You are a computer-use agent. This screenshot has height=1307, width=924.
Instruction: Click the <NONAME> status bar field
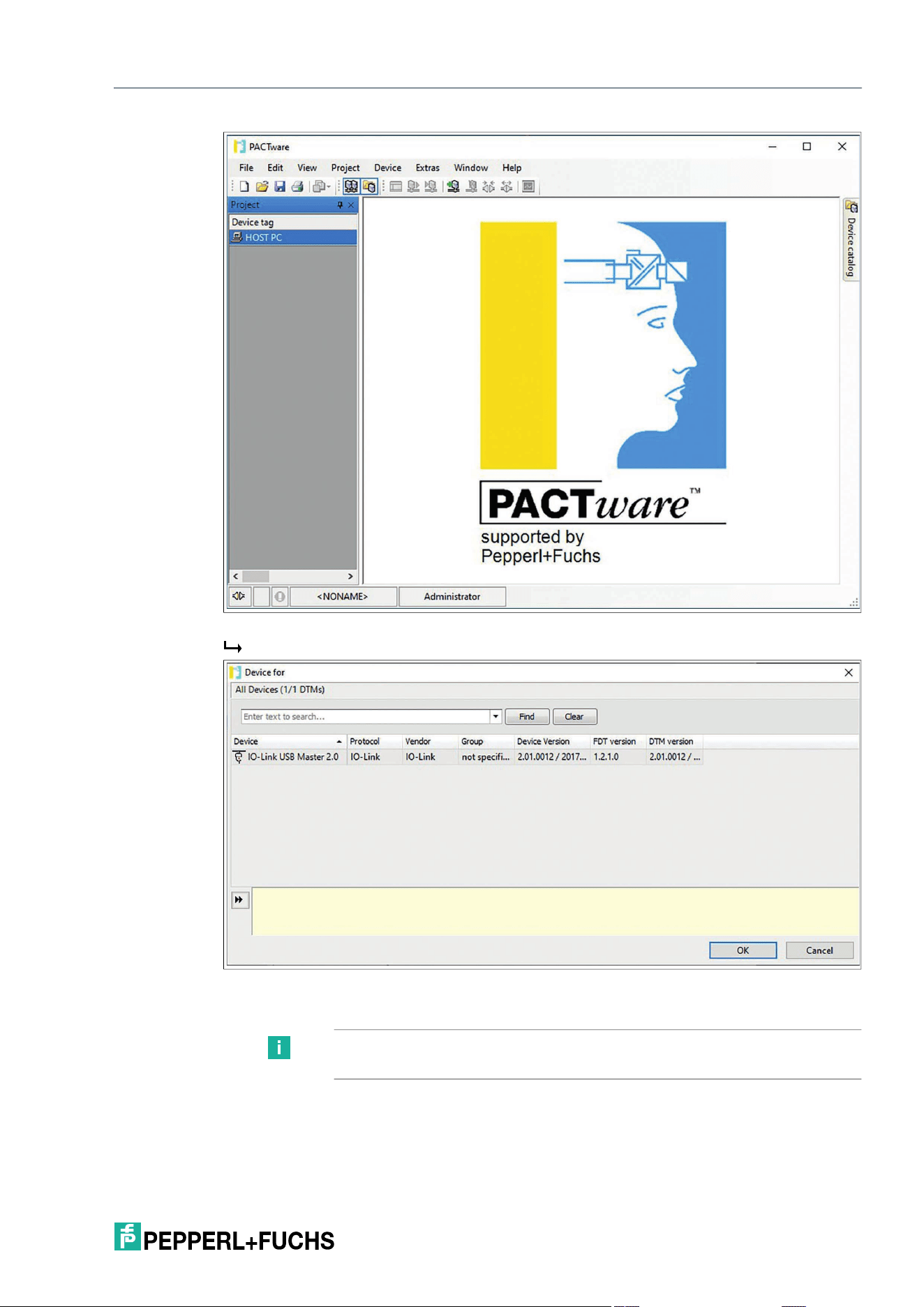[x=343, y=596]
